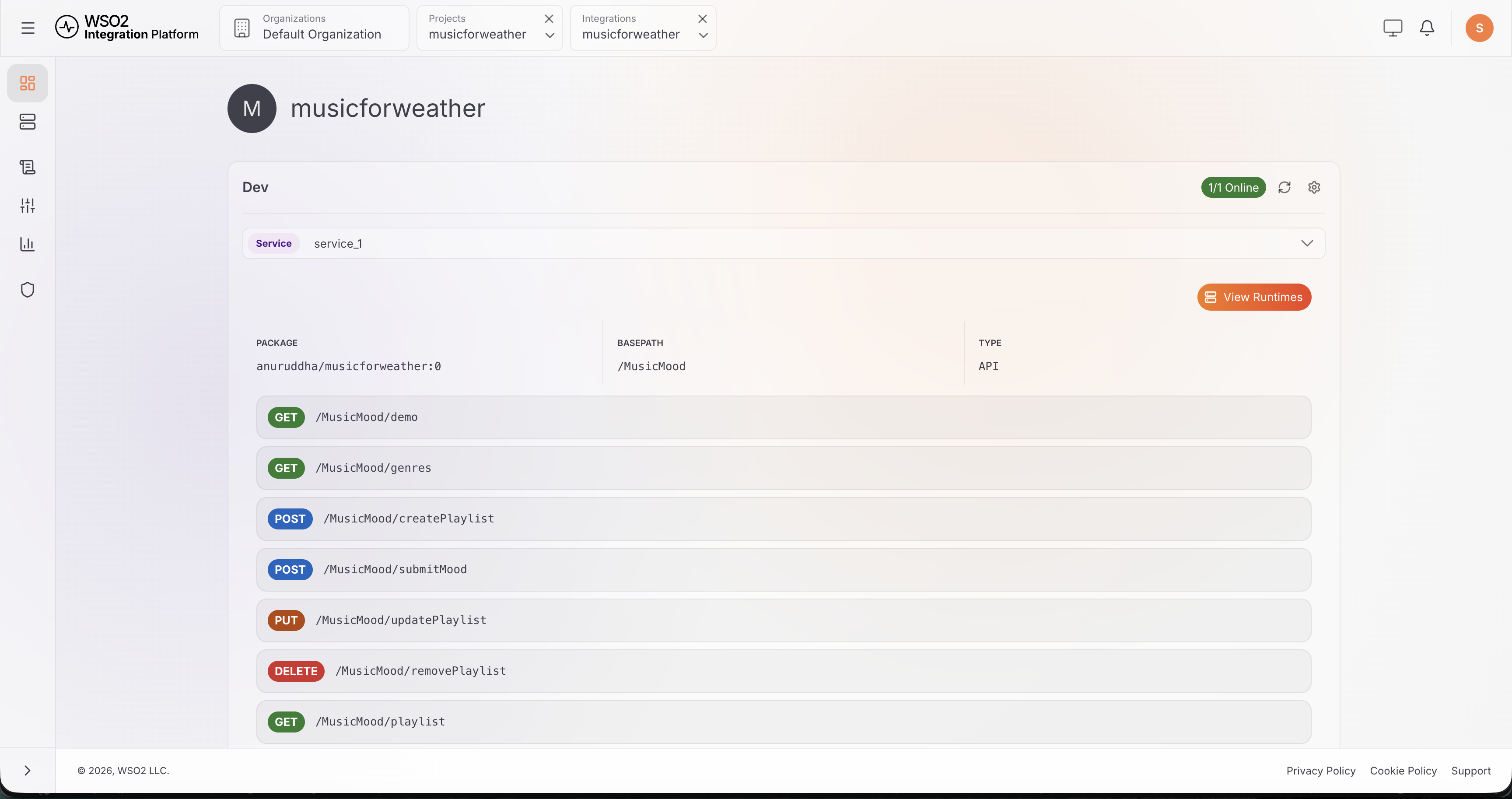The height and width of the screenshot is (799, 1512).
Task: Open the Cookie Policy link
Action: [x=1403, y=771]
